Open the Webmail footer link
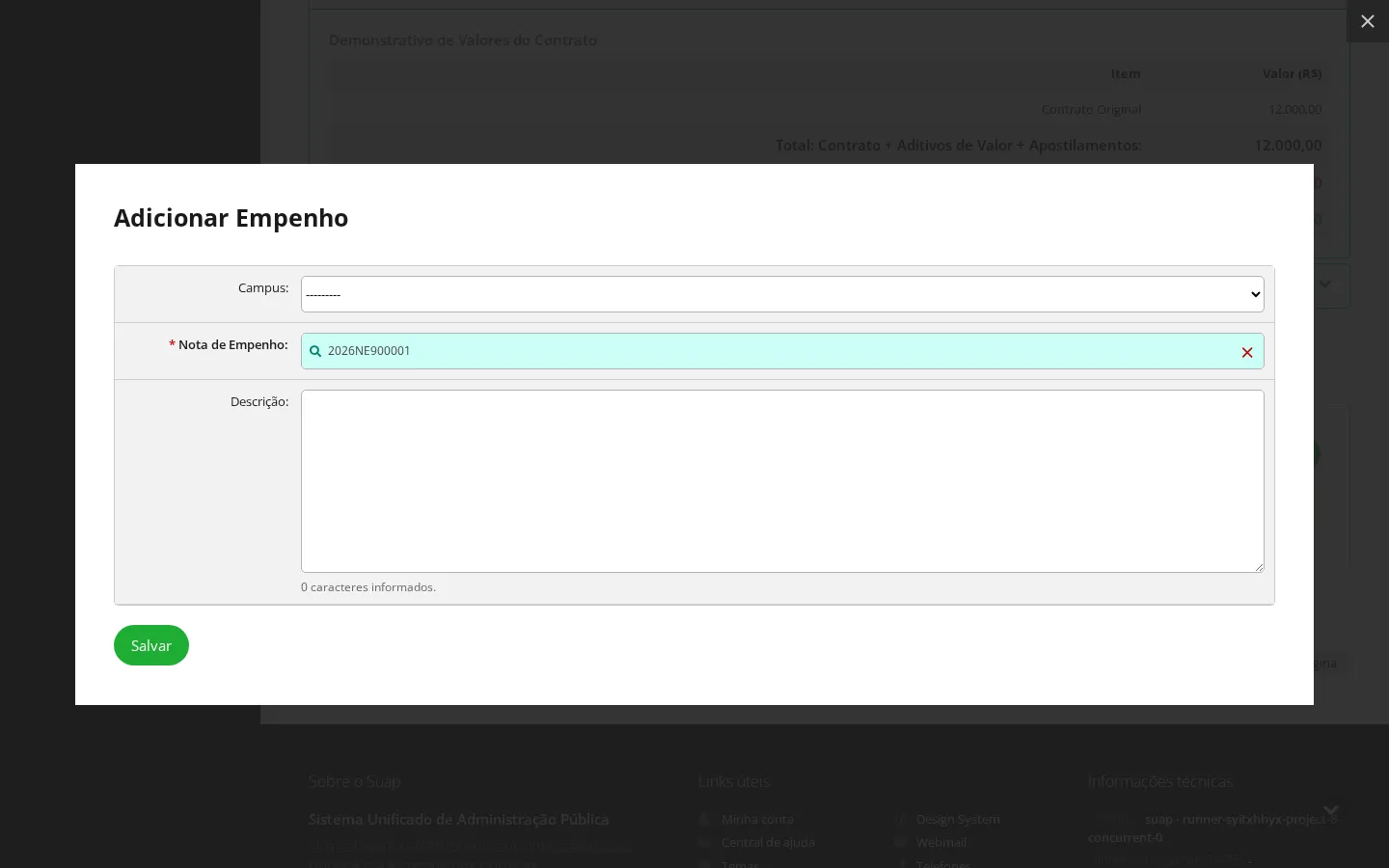 tap(941, 842)
